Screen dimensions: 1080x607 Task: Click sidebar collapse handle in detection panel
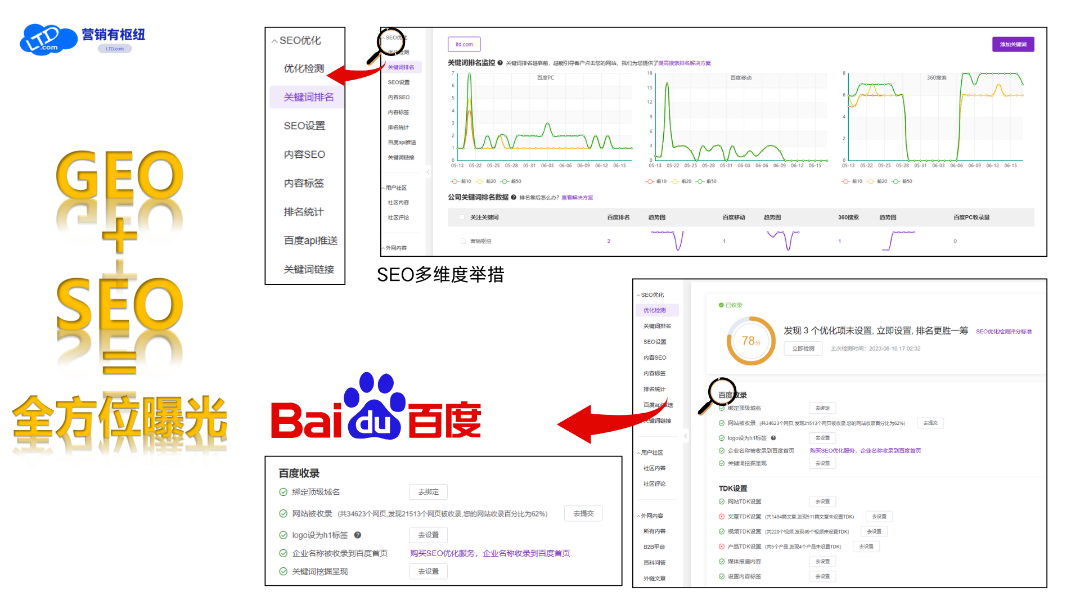pos(685,436)
